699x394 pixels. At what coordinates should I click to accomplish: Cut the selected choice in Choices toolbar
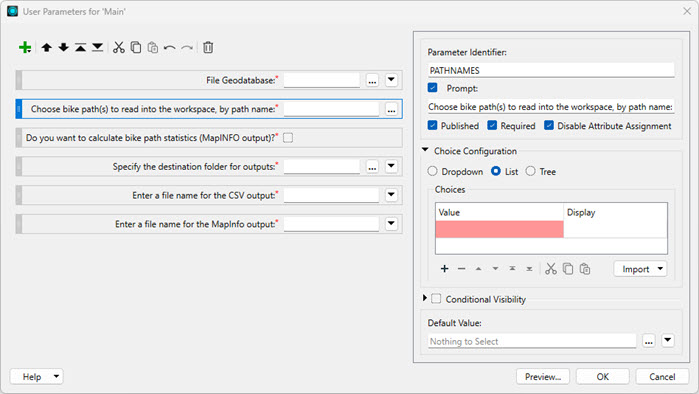551,269
